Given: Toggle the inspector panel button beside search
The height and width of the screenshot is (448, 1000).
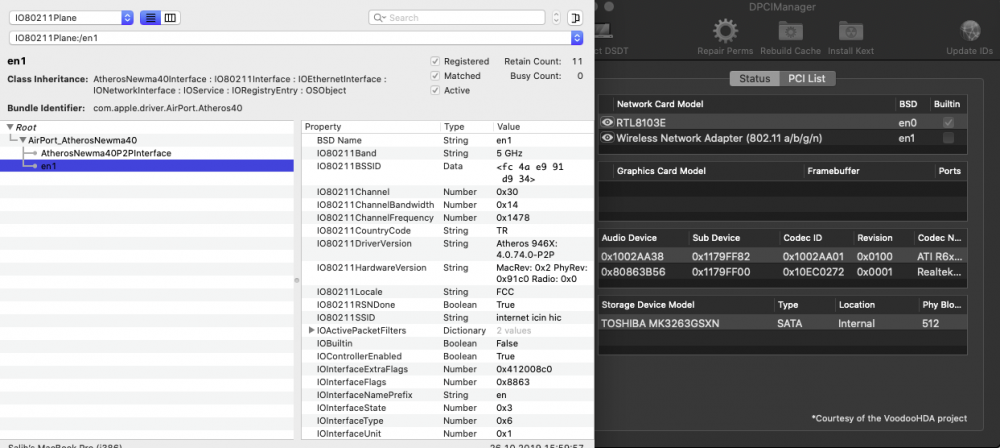Looking at the screenshot, I should pyautogui.click(x=575, y=18).
